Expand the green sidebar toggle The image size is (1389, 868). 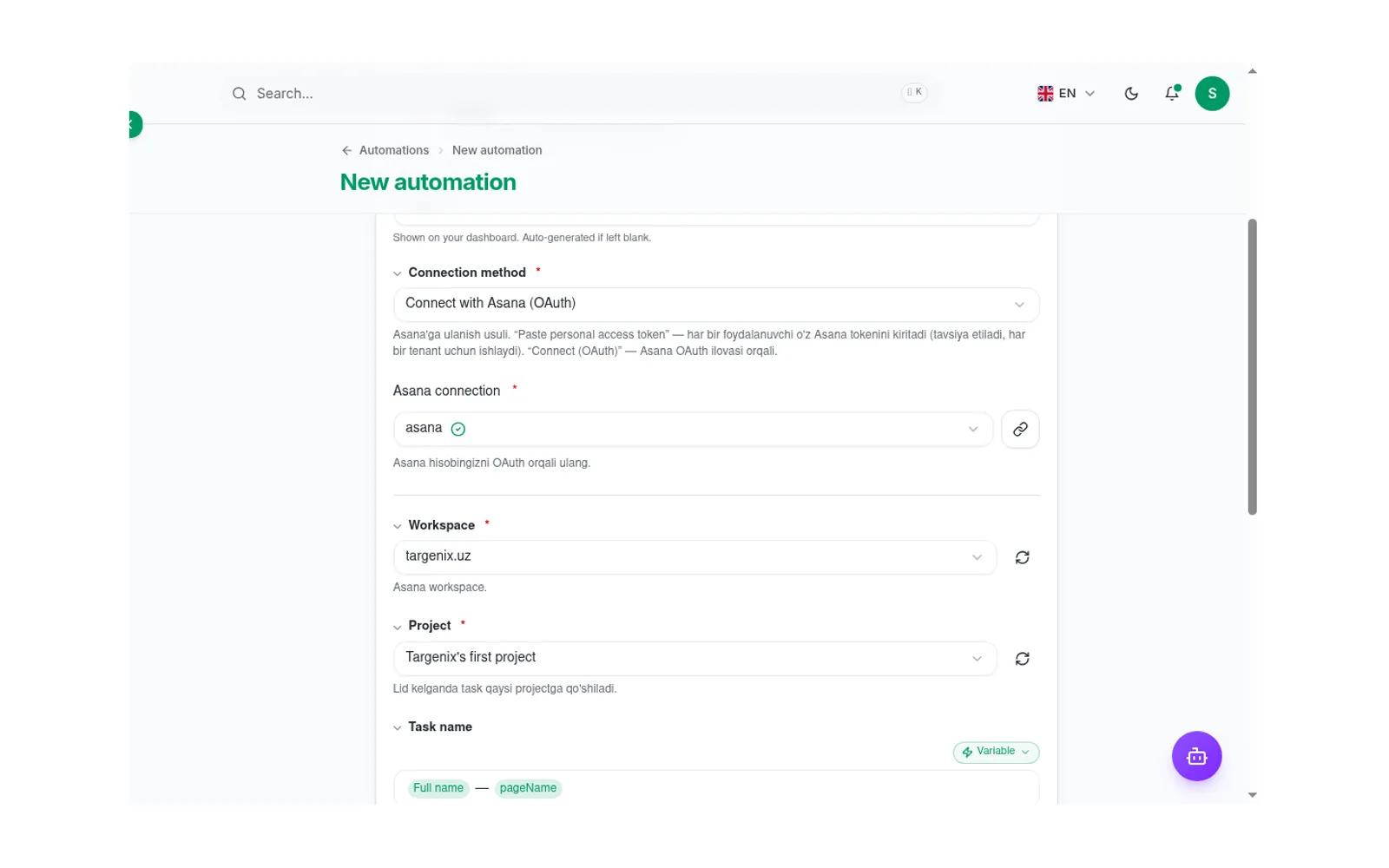coord(133,125)
